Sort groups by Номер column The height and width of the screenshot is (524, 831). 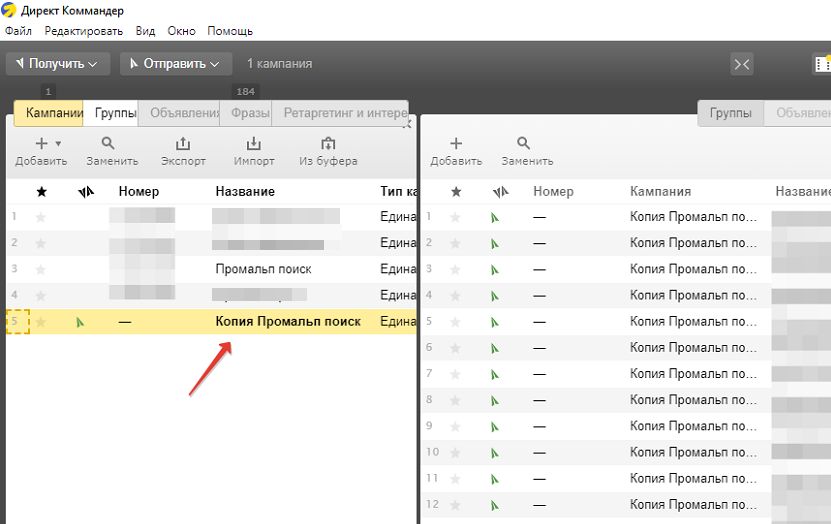(553, 191)
